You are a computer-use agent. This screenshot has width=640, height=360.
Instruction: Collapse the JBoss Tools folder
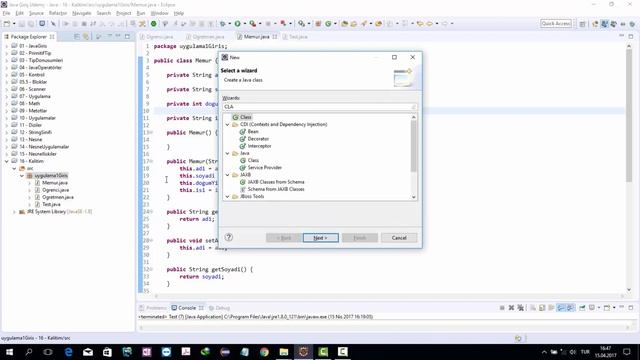tap(227, 196)
